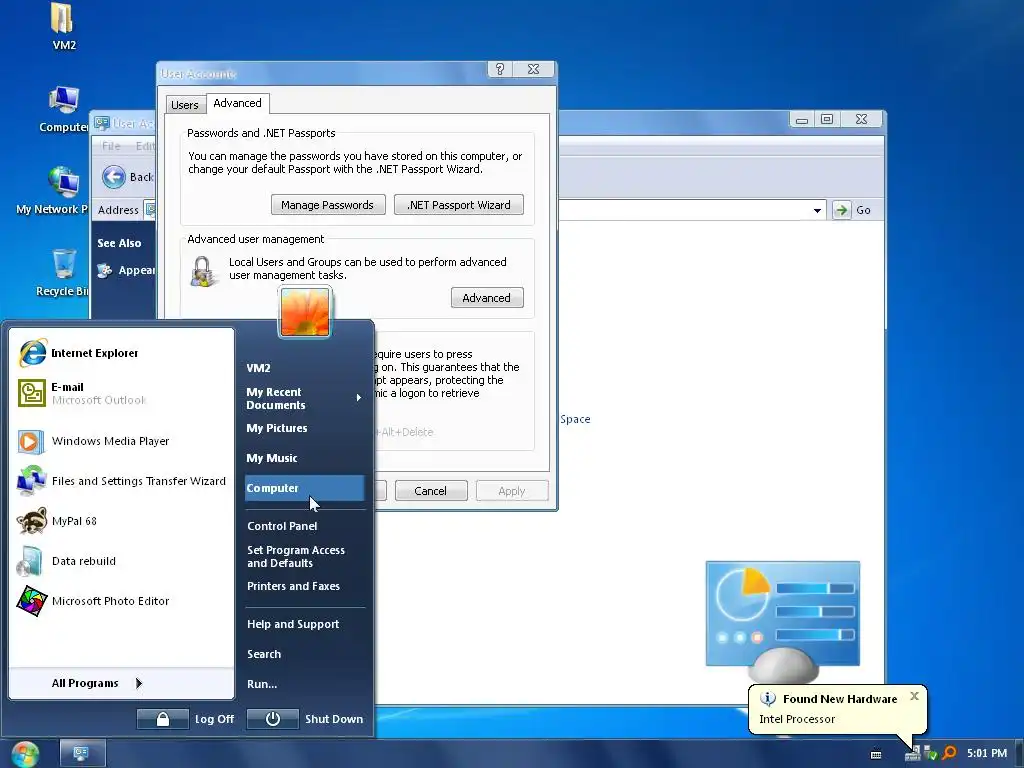Open My Pictures from Start menu
This screenshot has height=768, width=1024.
[x=304, y=428]
